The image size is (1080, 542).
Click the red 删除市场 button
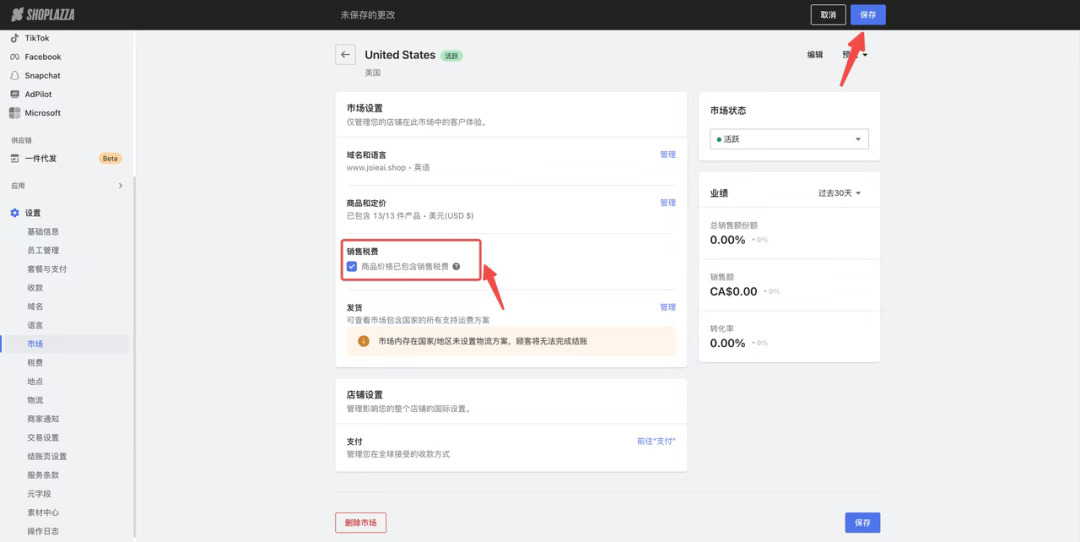(360, 523)
